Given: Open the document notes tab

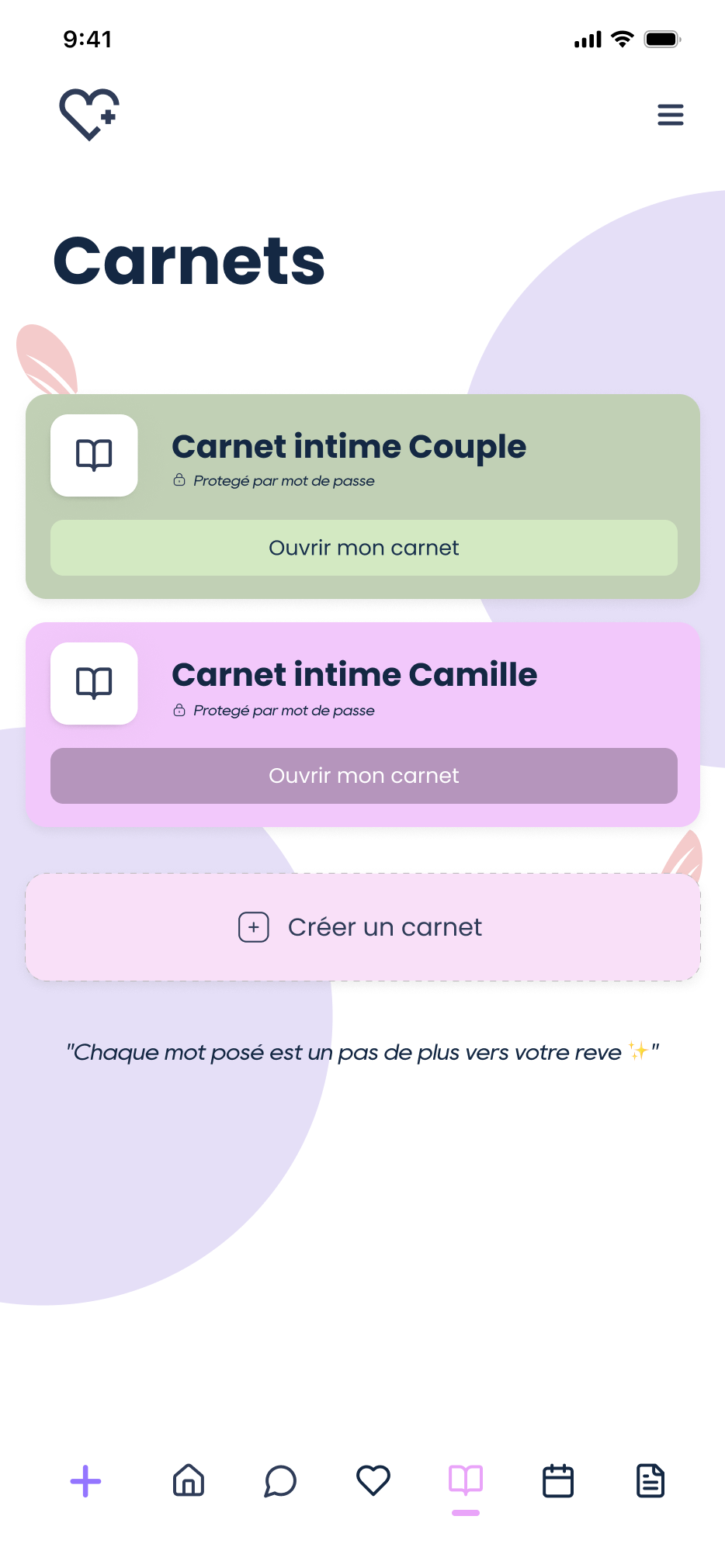Looking at the screenshot, I should pos(650,1480).
